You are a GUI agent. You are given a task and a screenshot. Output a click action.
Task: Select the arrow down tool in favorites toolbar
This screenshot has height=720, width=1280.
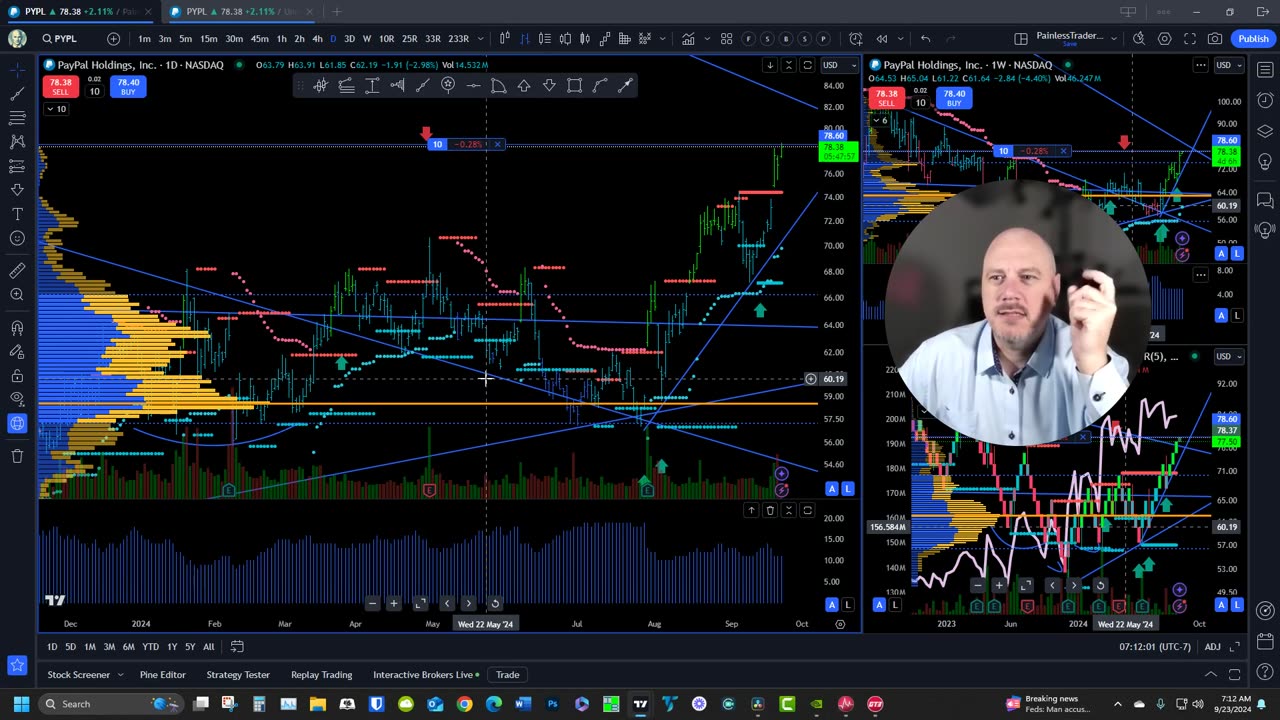click(549, 86)
